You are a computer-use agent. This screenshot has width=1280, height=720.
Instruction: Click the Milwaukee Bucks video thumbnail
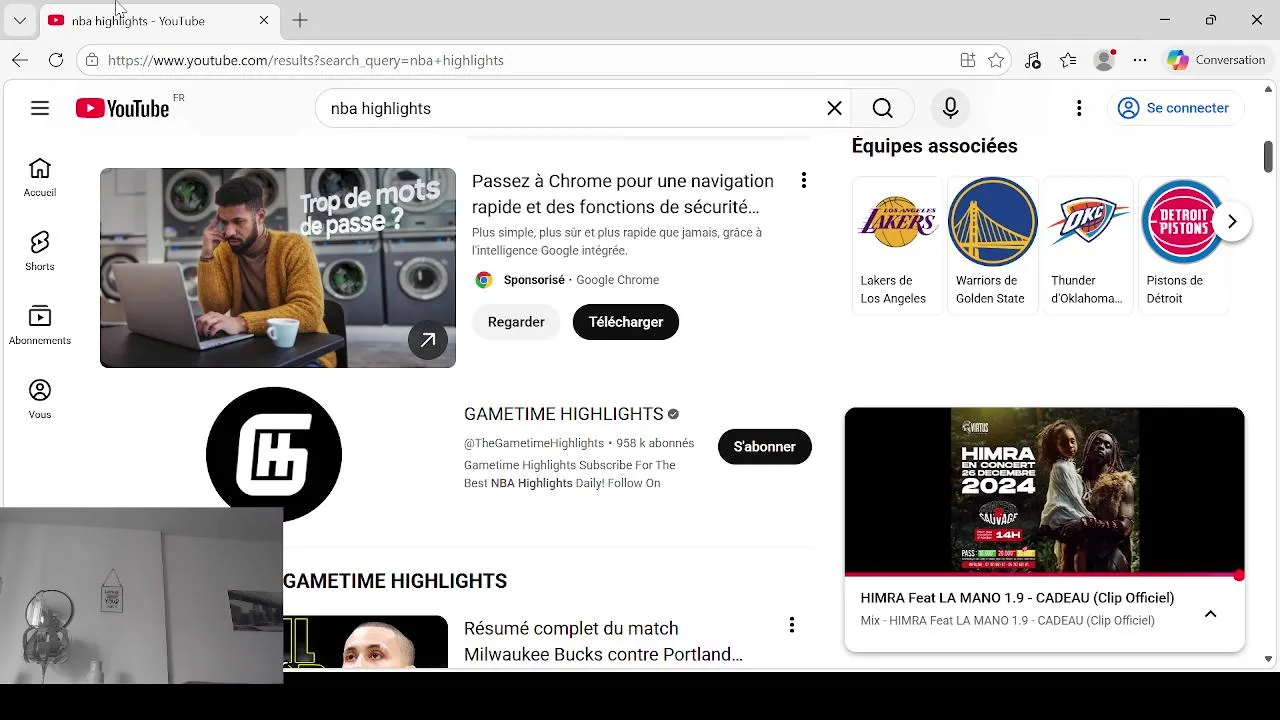365,642
